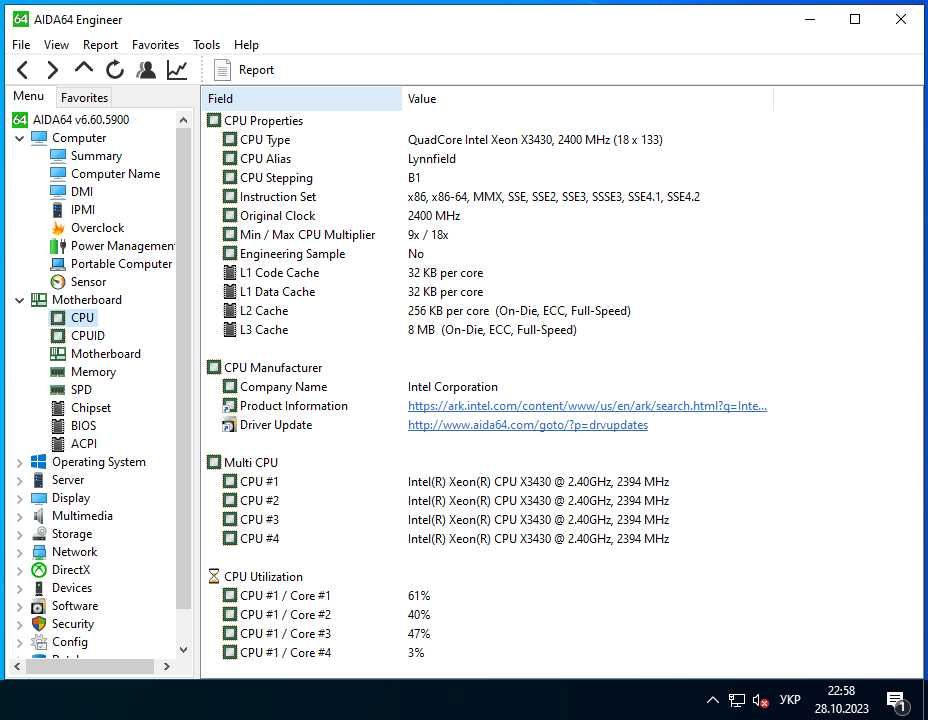Open the Help menu

(x=246, y=45)
